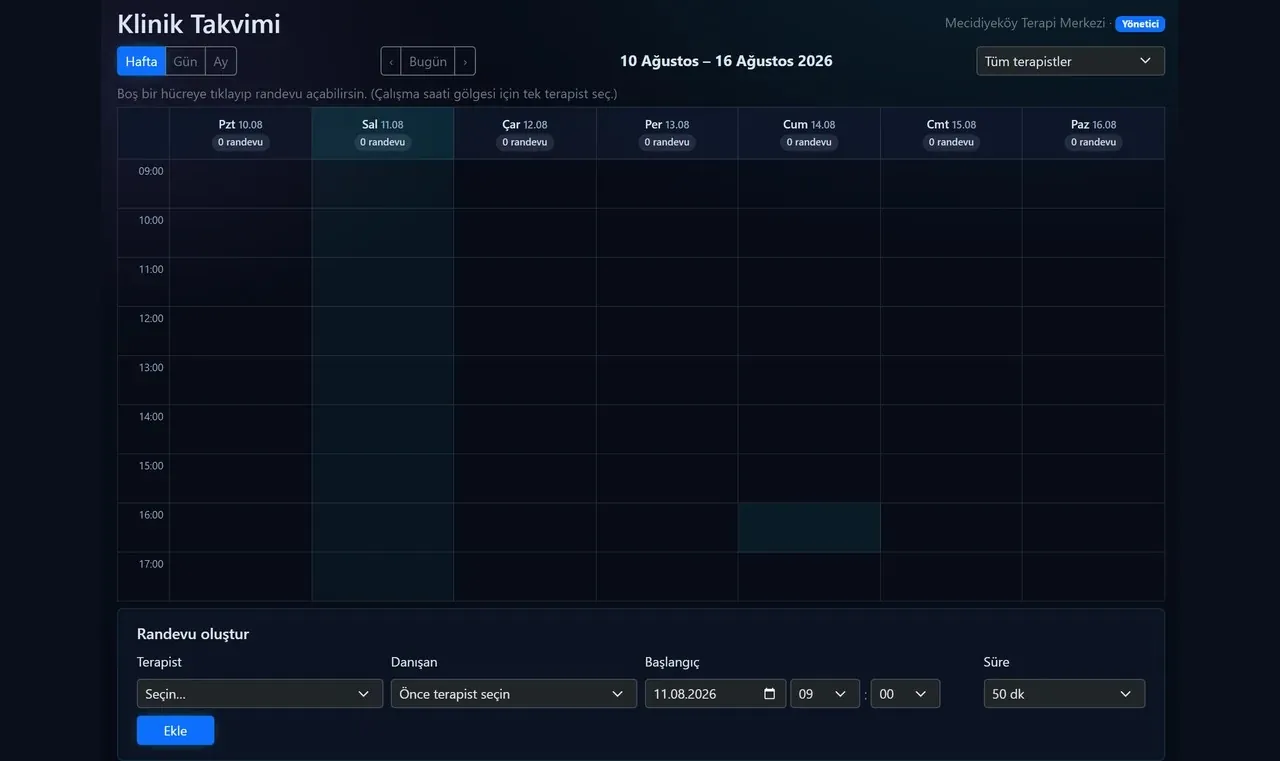The image size is (1280, 761).
Task: Click the Ekle button
Action: [175, 731]
